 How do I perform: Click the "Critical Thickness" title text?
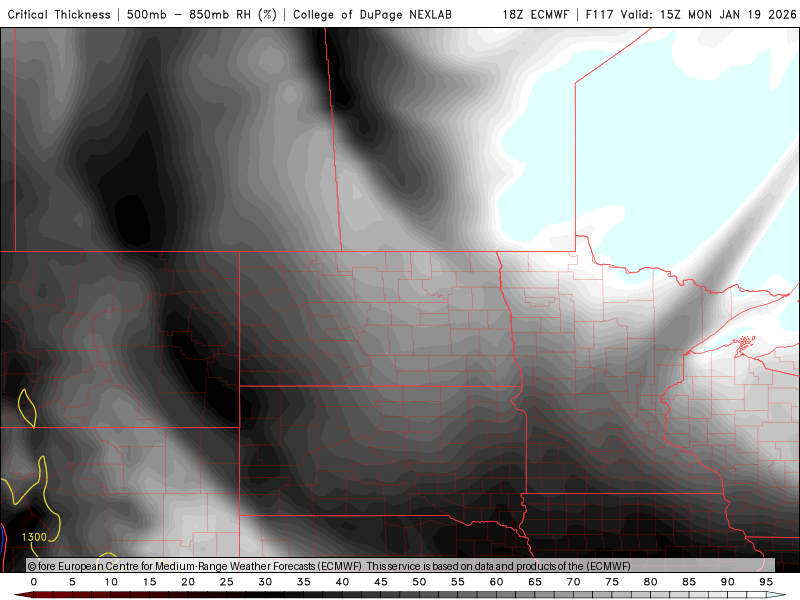[x=59, y=14]
